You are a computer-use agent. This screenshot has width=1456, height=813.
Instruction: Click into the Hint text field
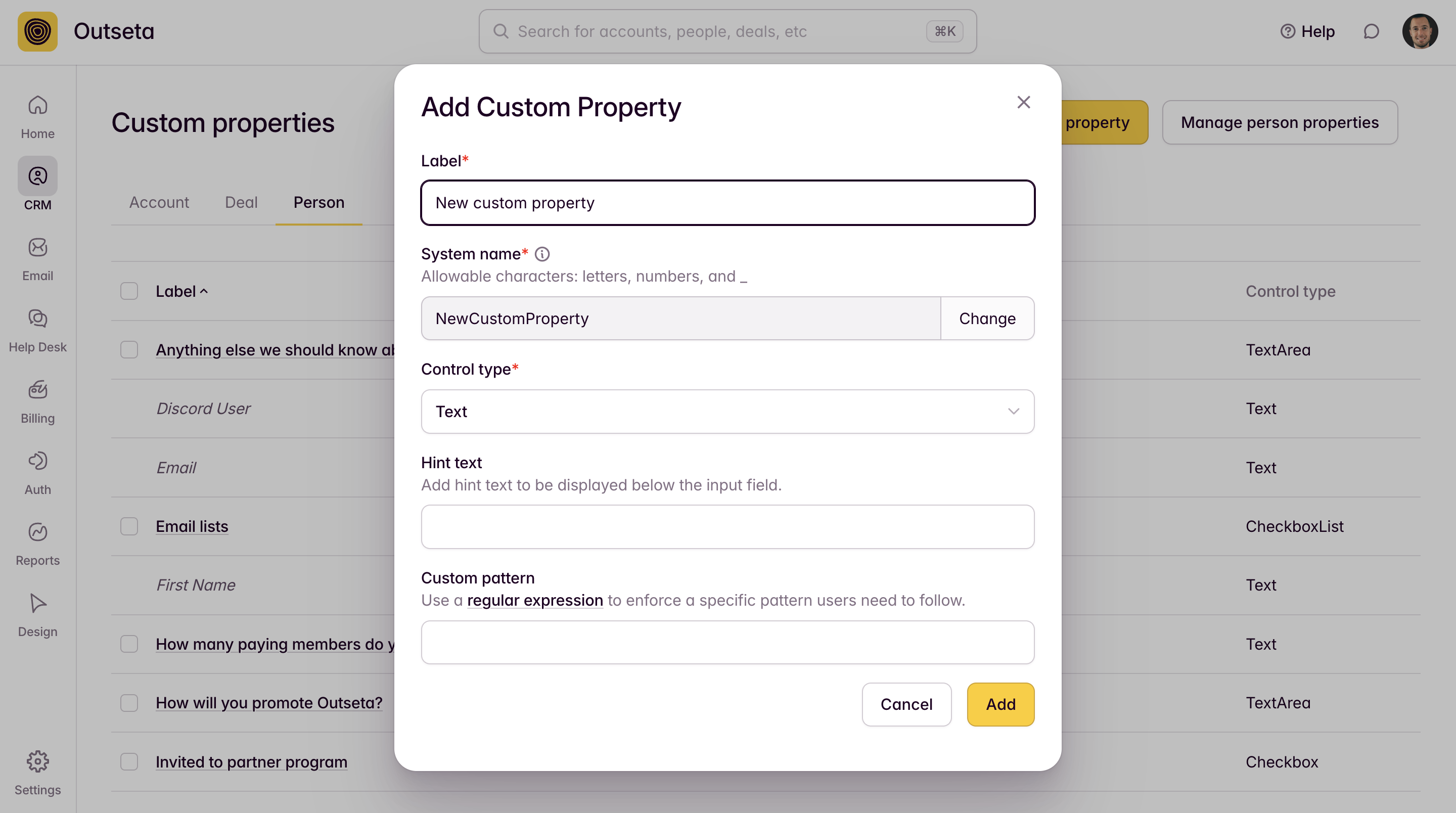pos(727,526)
